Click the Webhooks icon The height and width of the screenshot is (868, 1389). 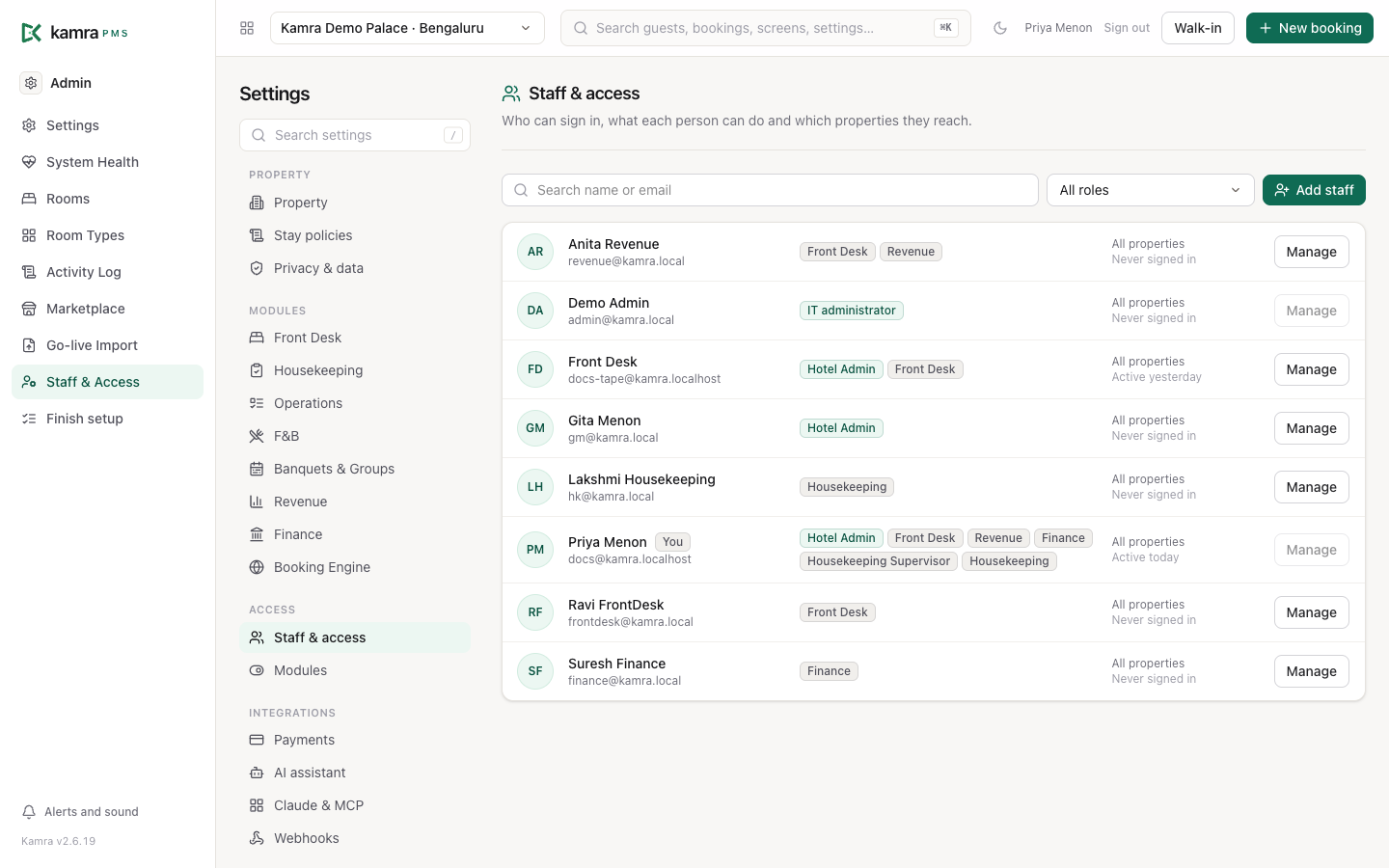point(257,838)
